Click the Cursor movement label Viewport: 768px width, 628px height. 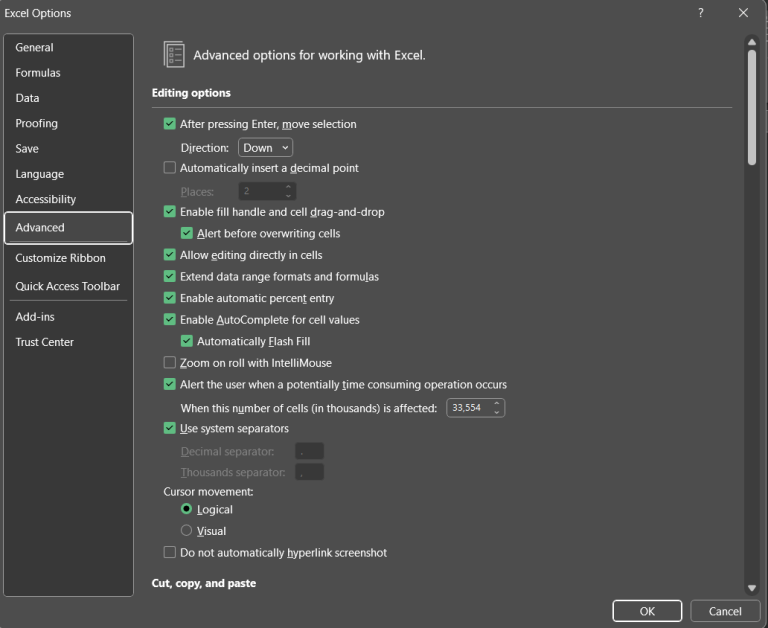(x=208, y=492)
